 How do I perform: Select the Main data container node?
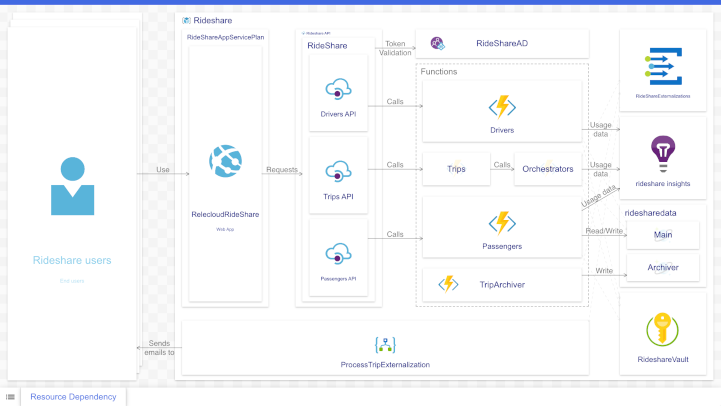(x=663, y=235)
